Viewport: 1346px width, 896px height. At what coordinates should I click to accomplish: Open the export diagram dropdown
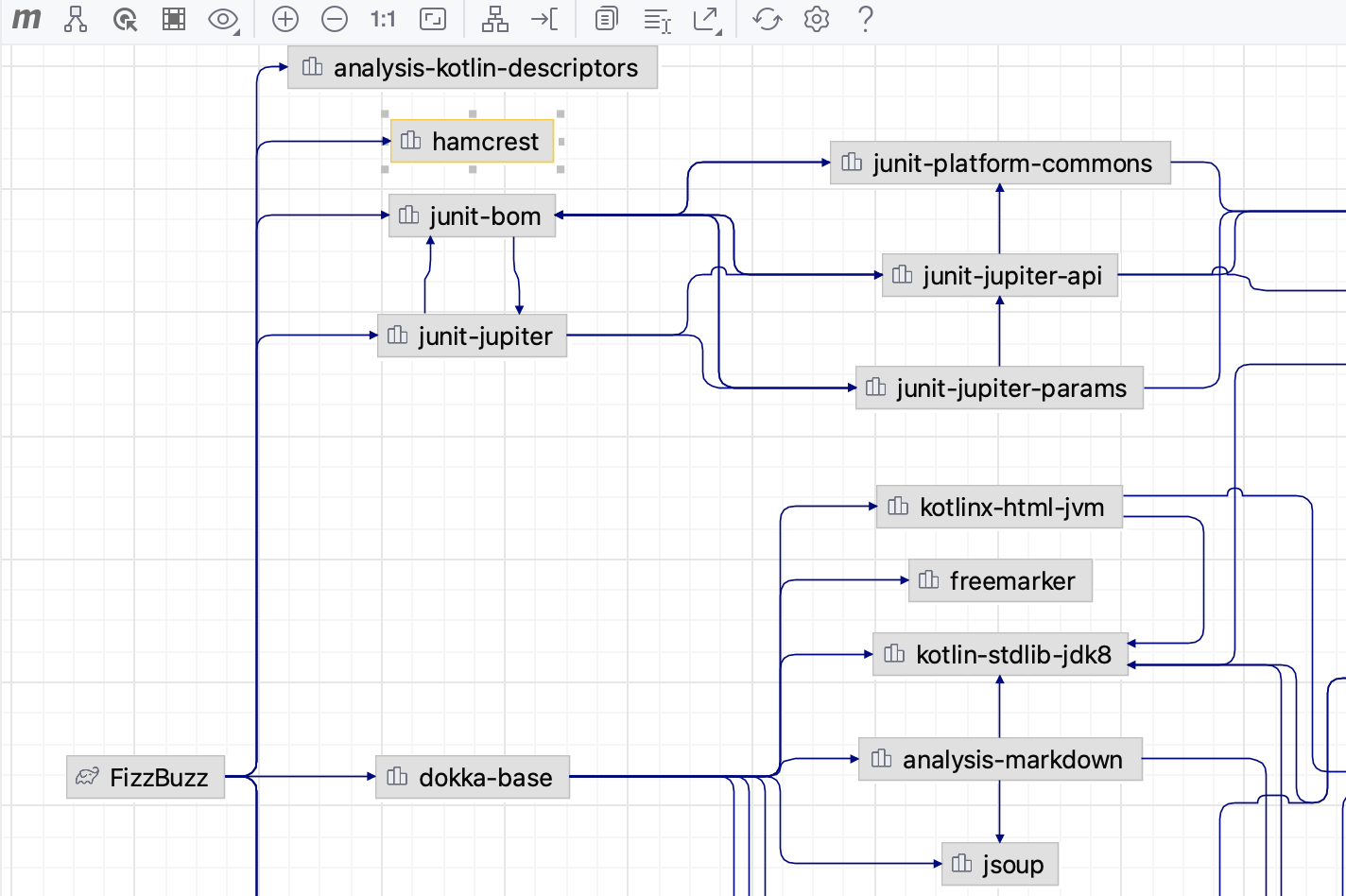706,19
